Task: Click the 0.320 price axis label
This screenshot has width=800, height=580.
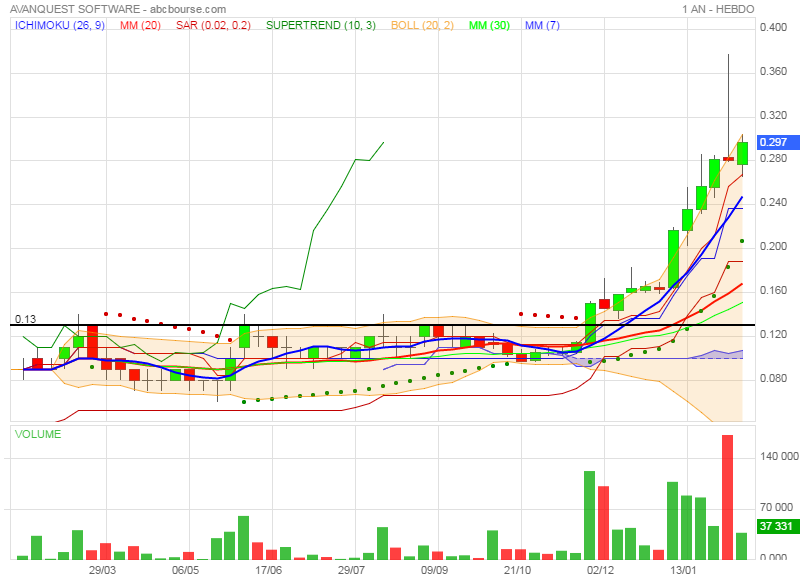Action: tap(773, 115)
